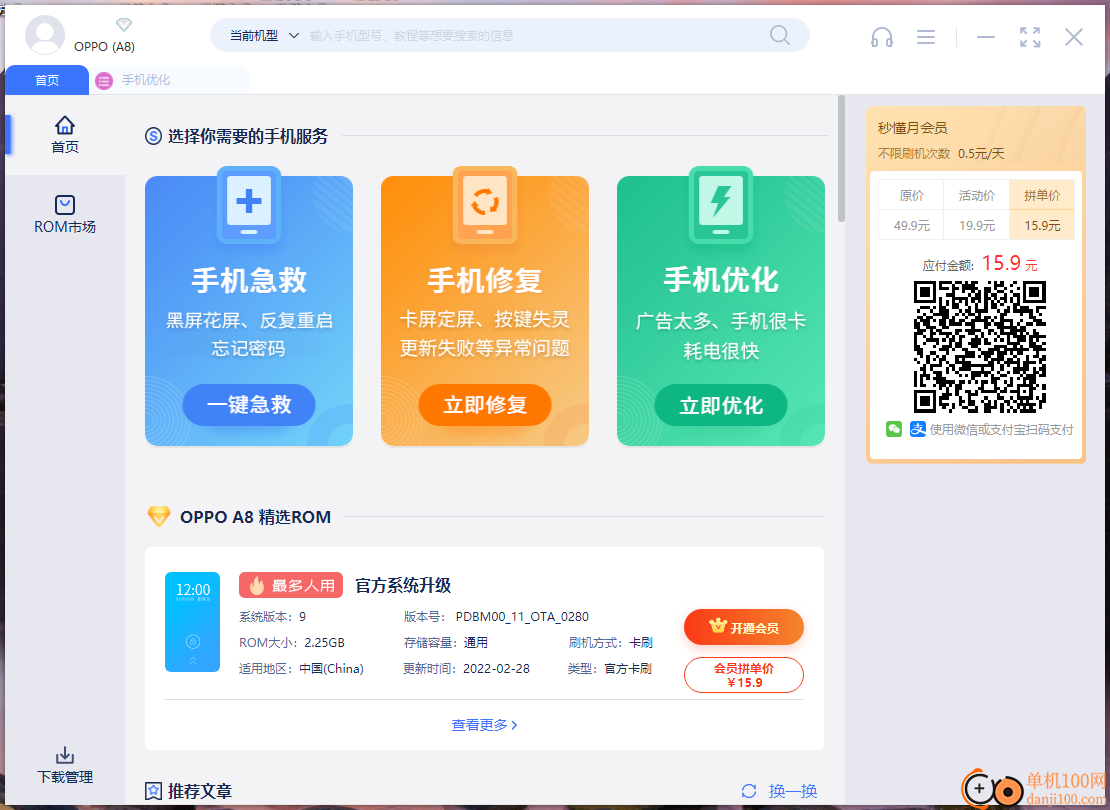Viewport: 1110px width, 810px height.
Task: Click the main content vertical scrollbar
Action: (841, 159)
